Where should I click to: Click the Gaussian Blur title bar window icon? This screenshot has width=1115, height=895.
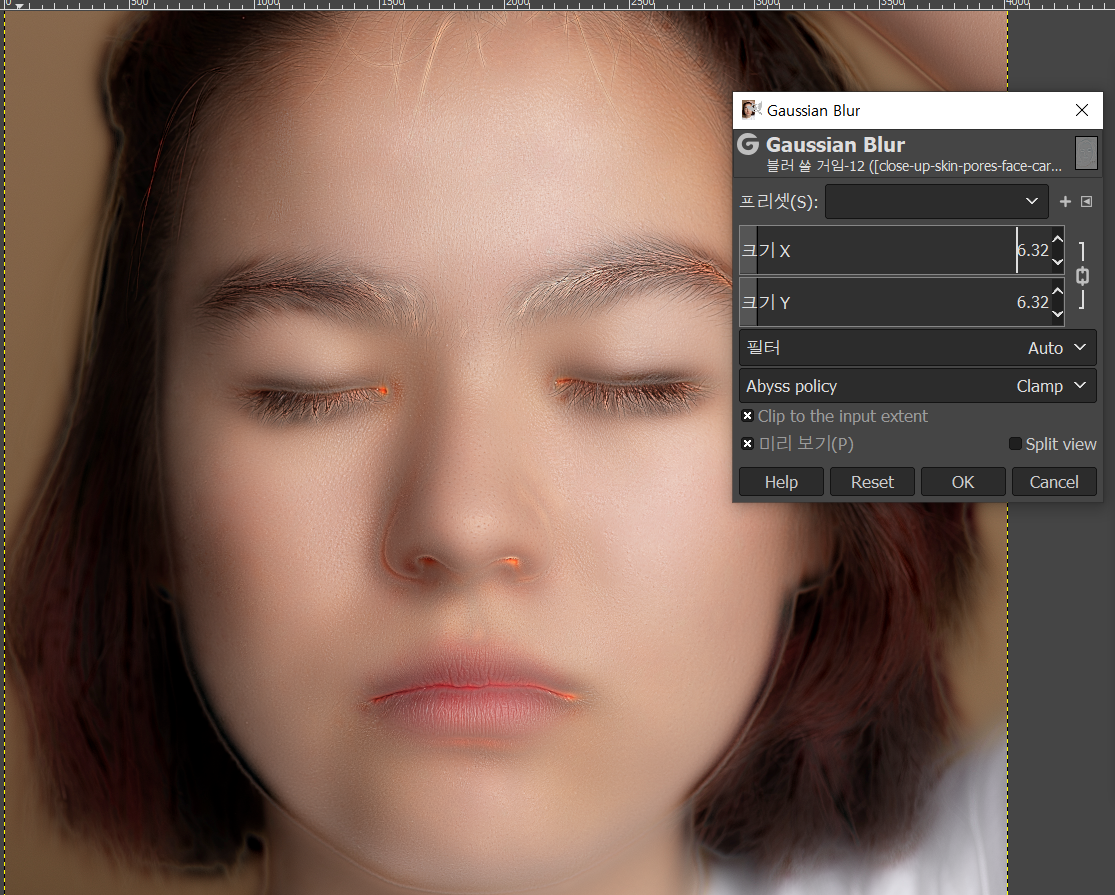pos(750,109)
